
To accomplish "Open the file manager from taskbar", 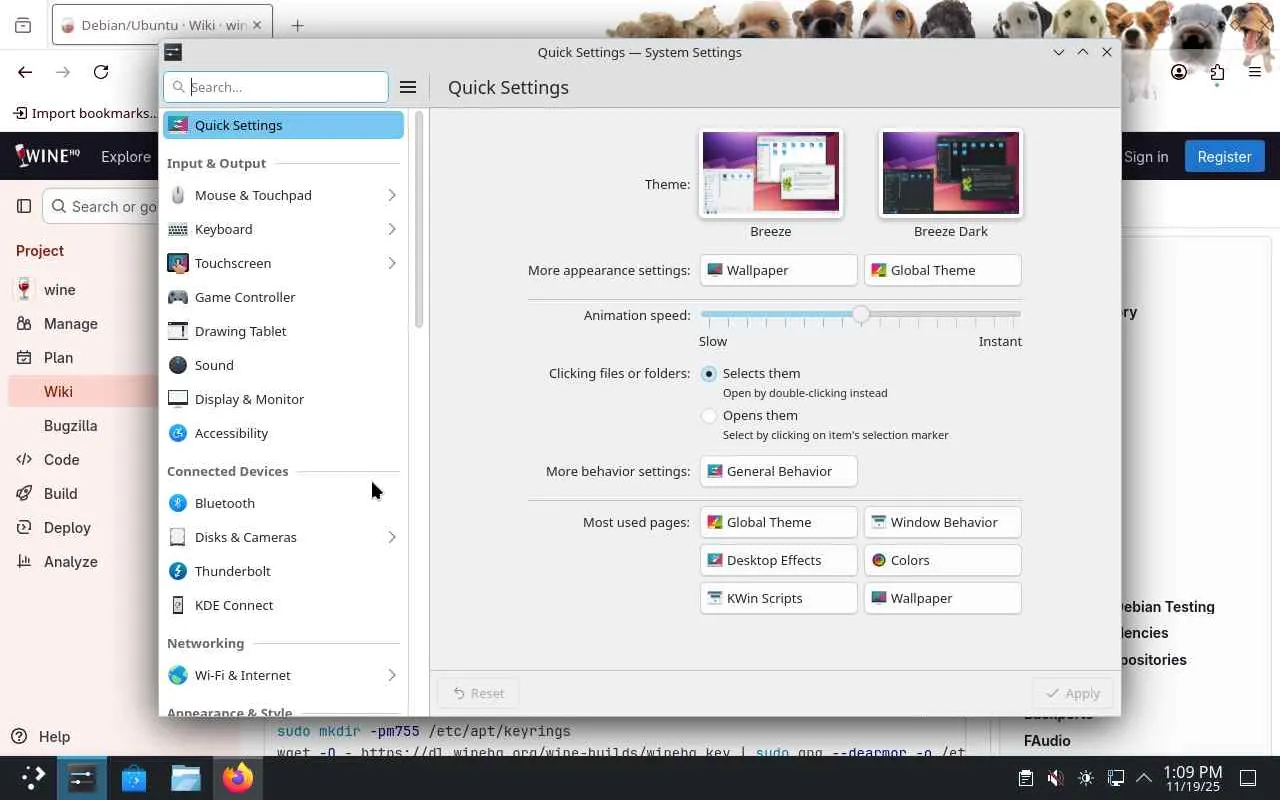I will click(186, 777).
